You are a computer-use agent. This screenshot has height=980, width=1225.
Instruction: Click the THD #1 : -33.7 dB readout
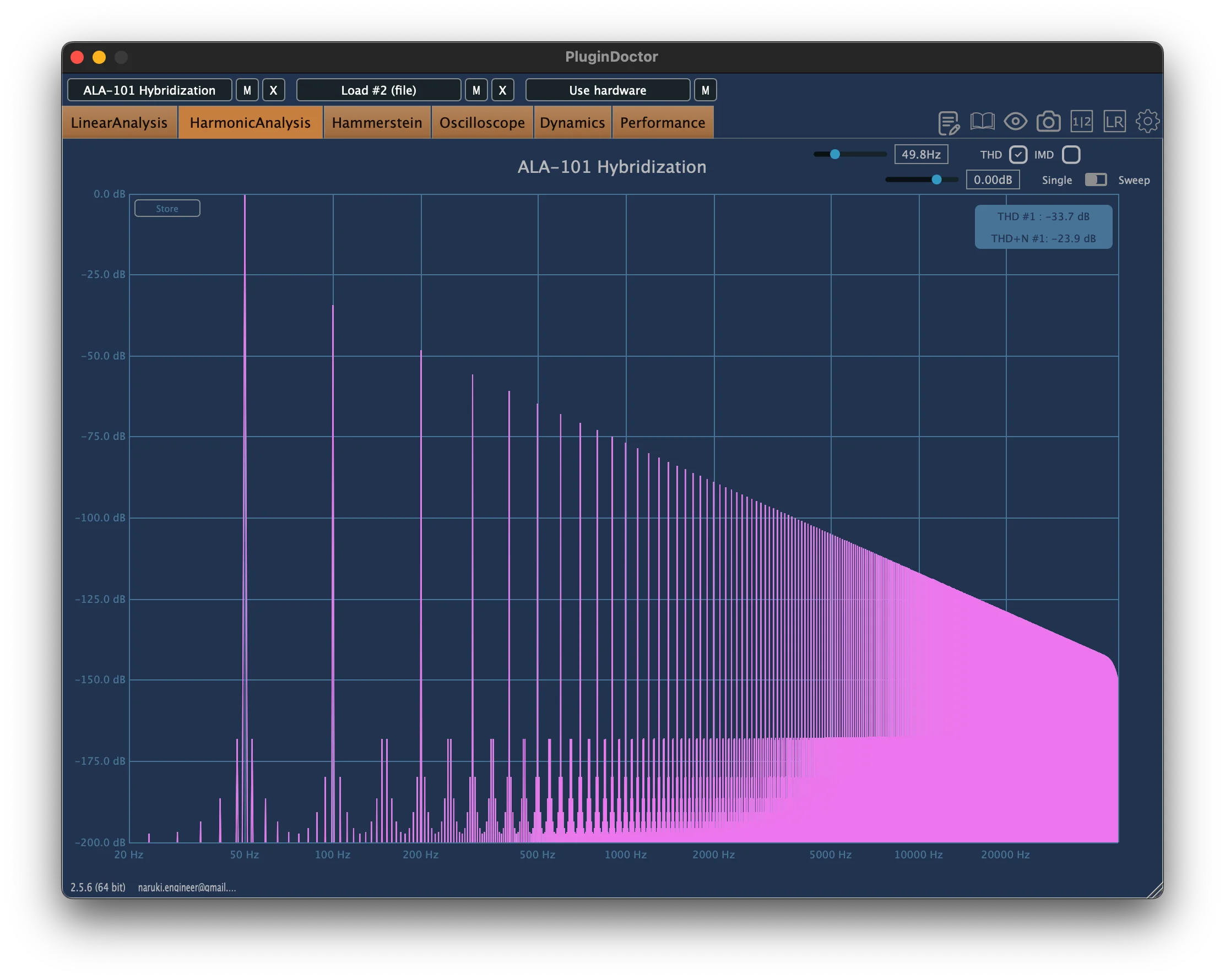tap(1043, 216)
